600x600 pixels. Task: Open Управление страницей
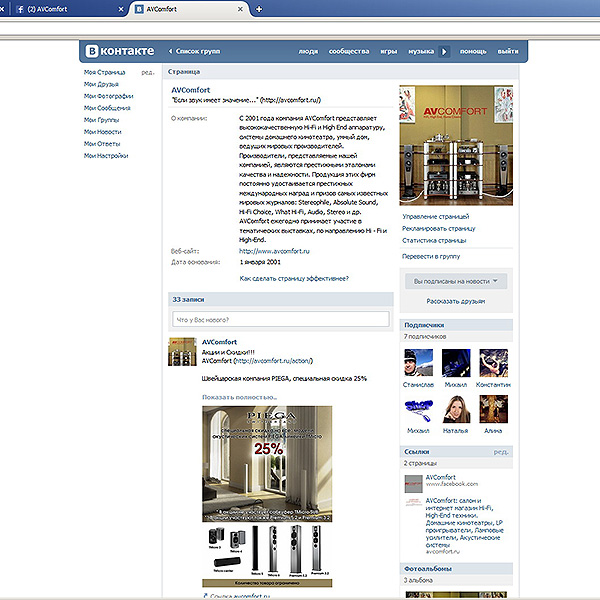pyautogui.click(x=435, y=217)
